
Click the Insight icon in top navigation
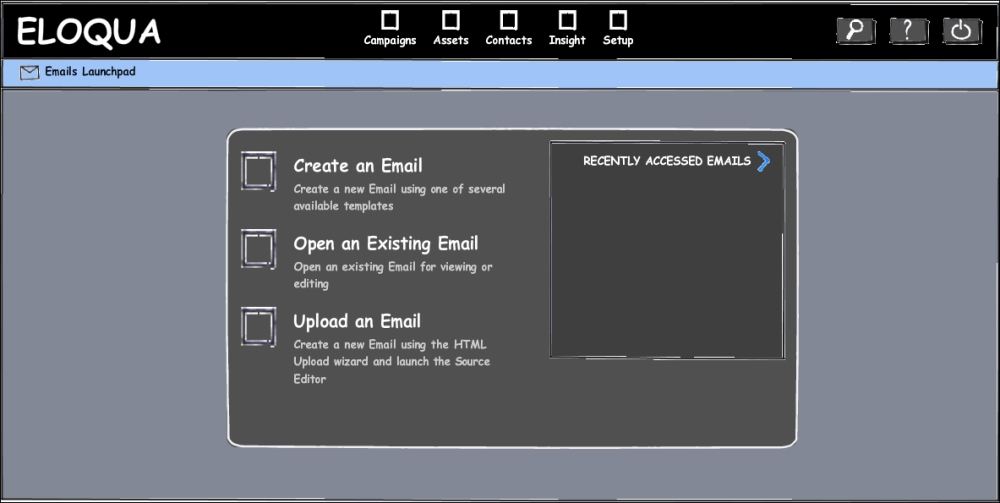point(567,20)
